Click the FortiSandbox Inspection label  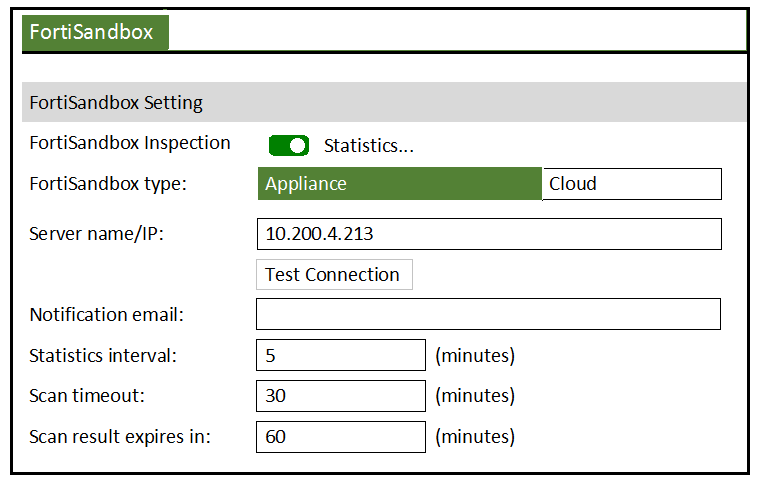point(130,143)
